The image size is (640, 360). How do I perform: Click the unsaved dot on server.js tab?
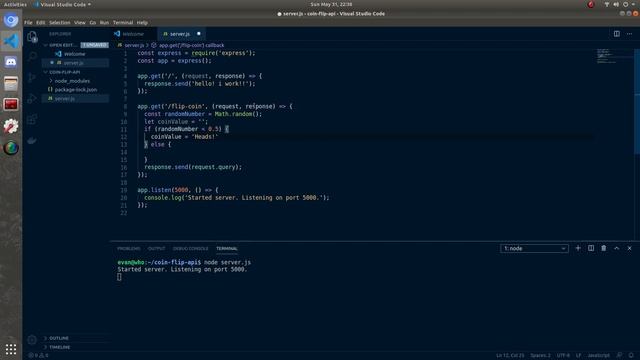point(199,34)
